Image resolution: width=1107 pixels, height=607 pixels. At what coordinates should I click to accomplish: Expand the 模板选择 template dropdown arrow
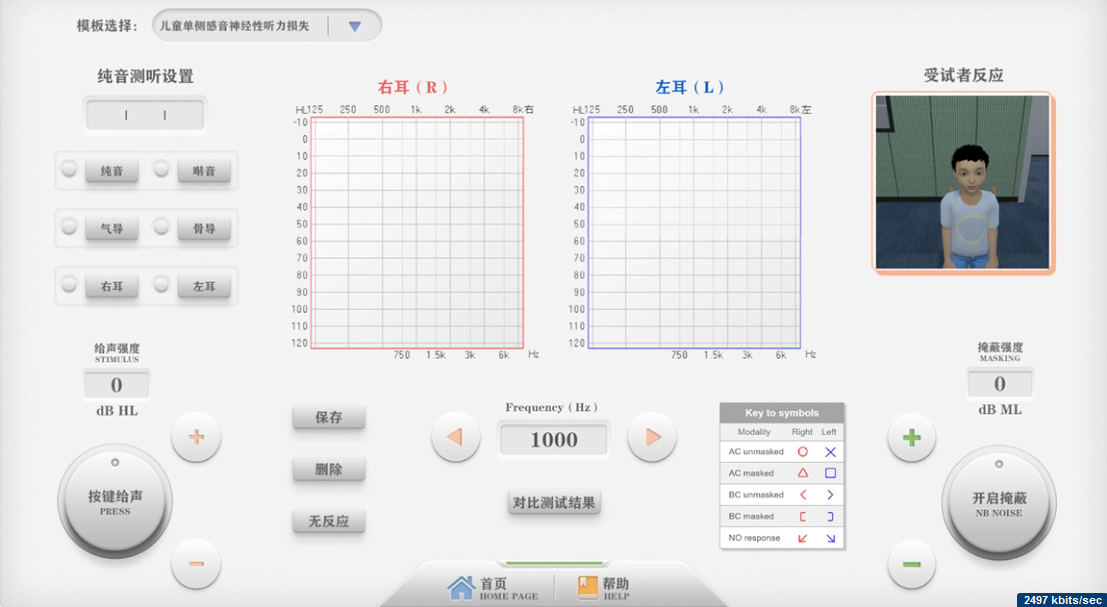click(354, 26)
